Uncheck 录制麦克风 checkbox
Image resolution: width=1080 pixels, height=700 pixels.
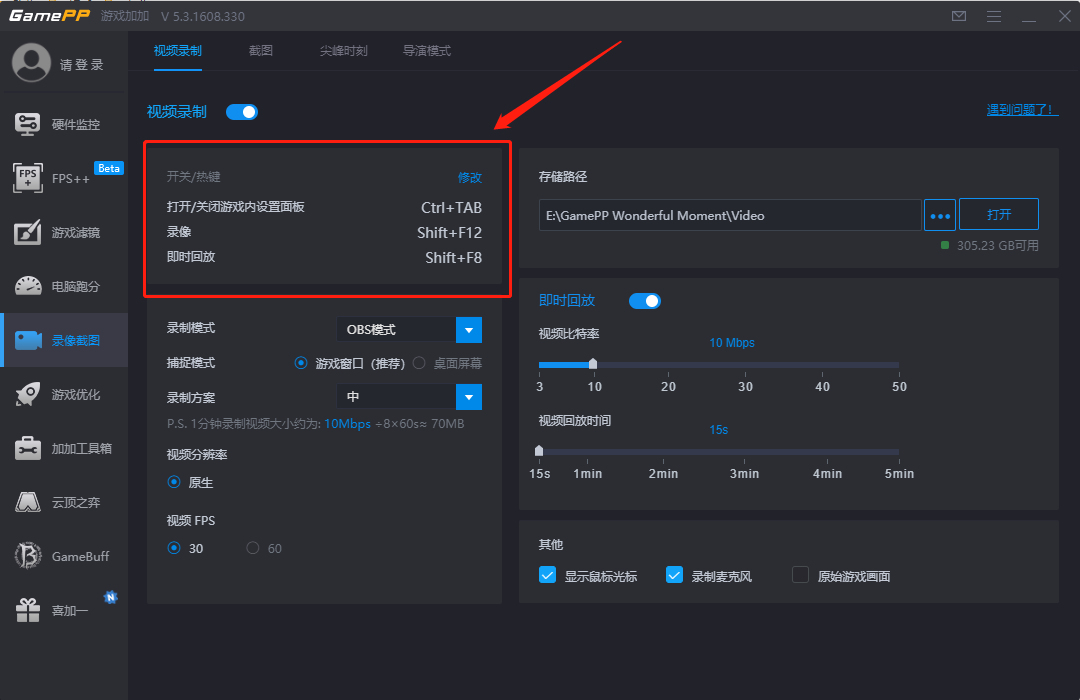coord(674,575)
